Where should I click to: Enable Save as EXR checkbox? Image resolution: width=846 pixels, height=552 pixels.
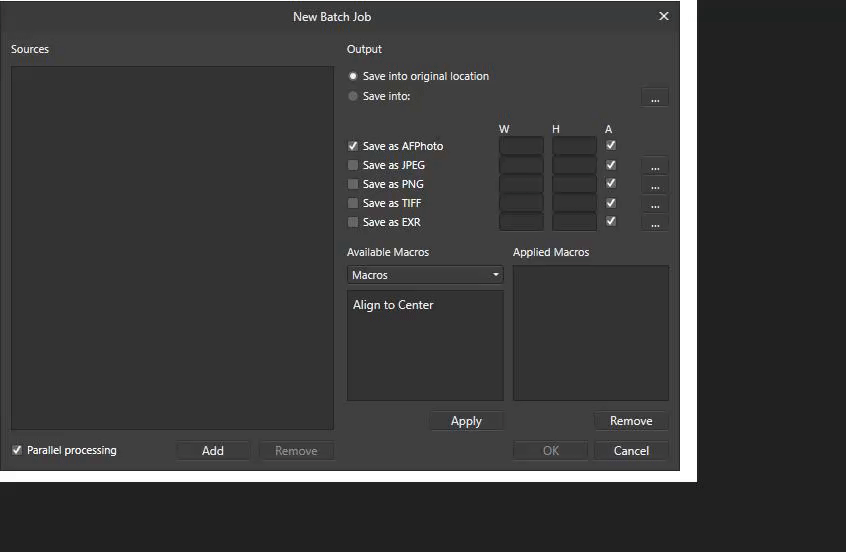click(353, 222)
